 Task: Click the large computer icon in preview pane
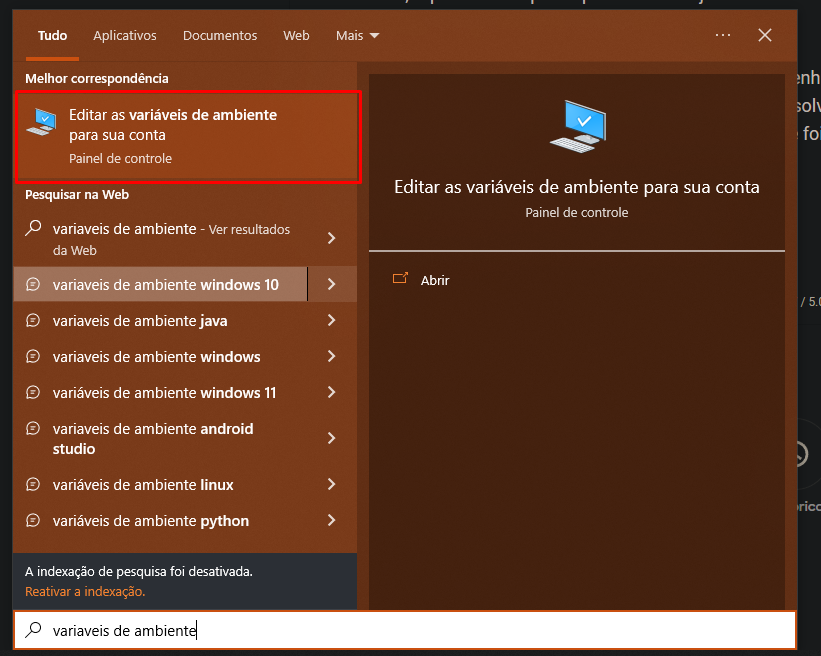[x=578, y=126]
